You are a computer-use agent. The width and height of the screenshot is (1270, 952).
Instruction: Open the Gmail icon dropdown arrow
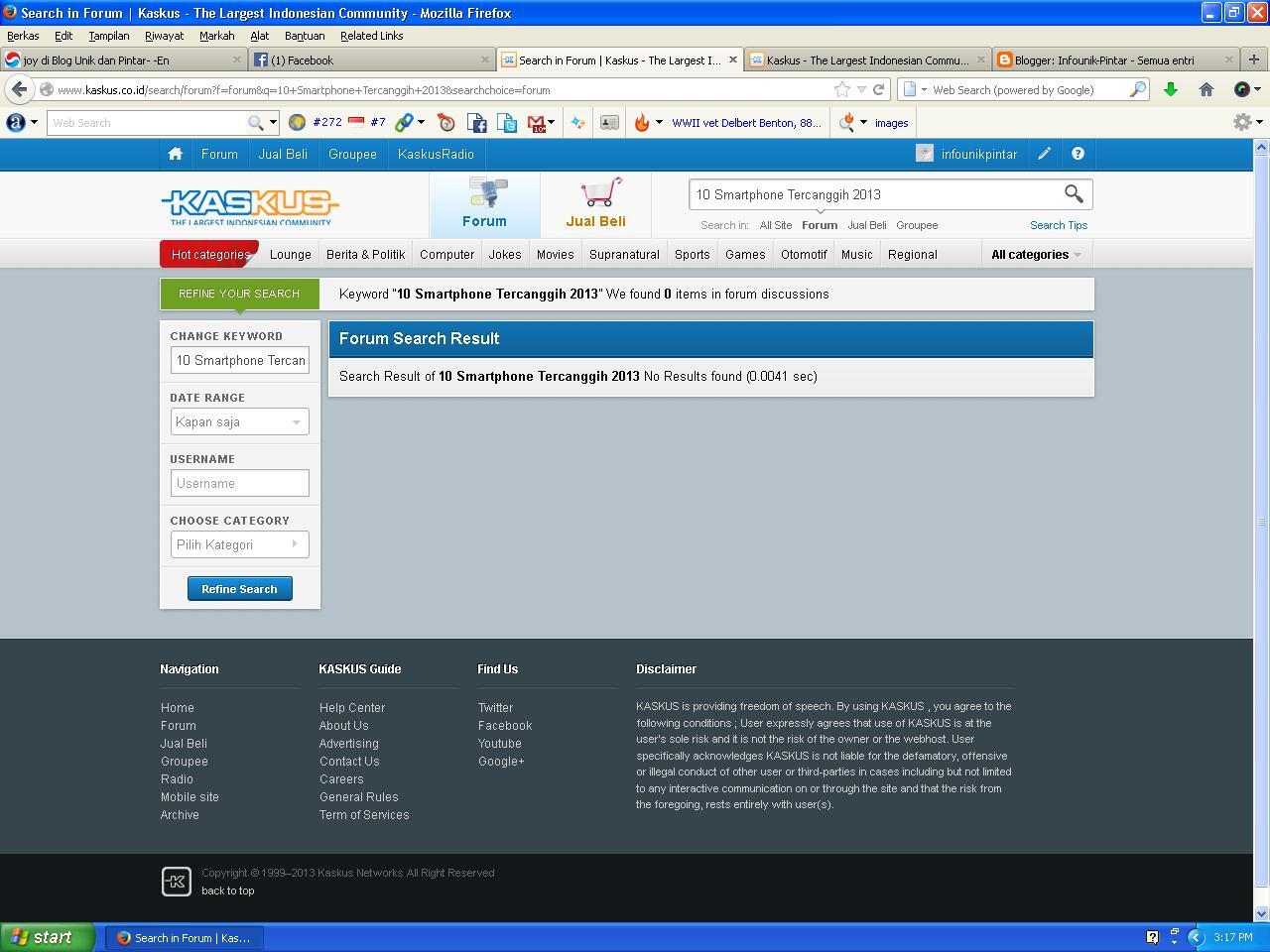(552, 123)
